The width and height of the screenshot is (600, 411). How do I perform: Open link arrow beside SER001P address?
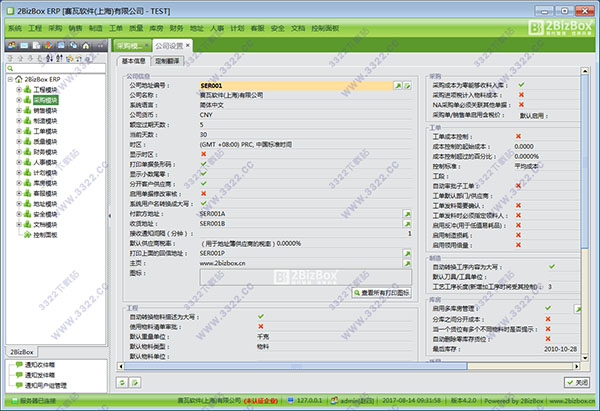[x=408, y=253]
